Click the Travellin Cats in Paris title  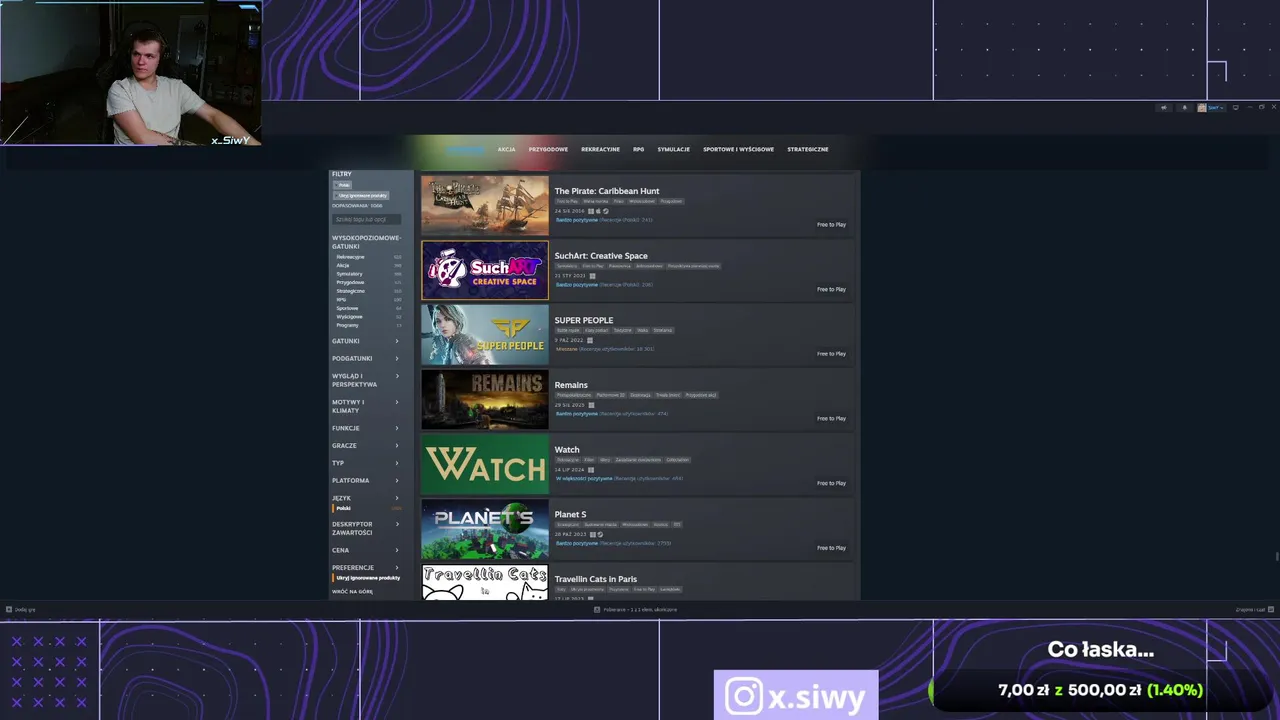click(x=596, y=579)
